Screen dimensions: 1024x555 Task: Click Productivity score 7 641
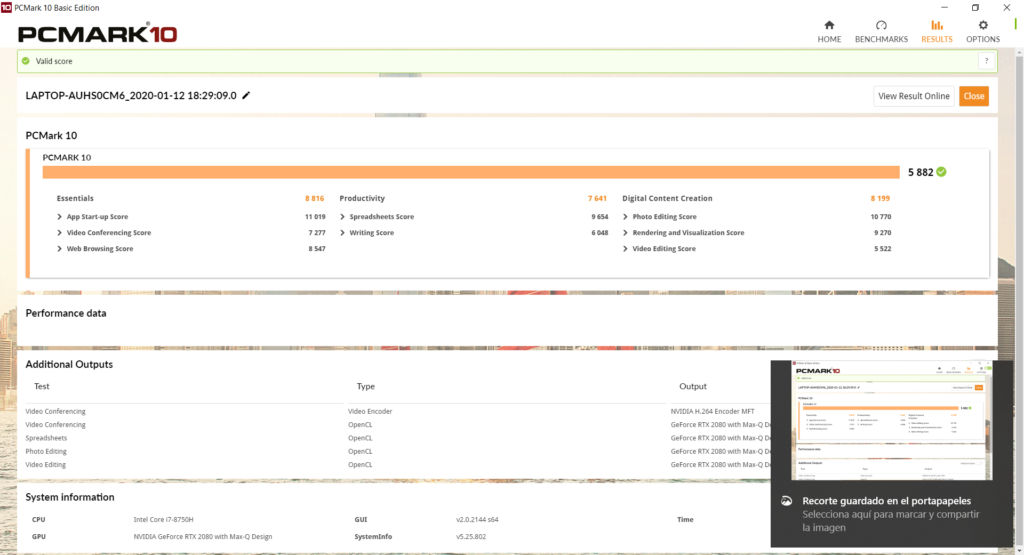point(597,198)
